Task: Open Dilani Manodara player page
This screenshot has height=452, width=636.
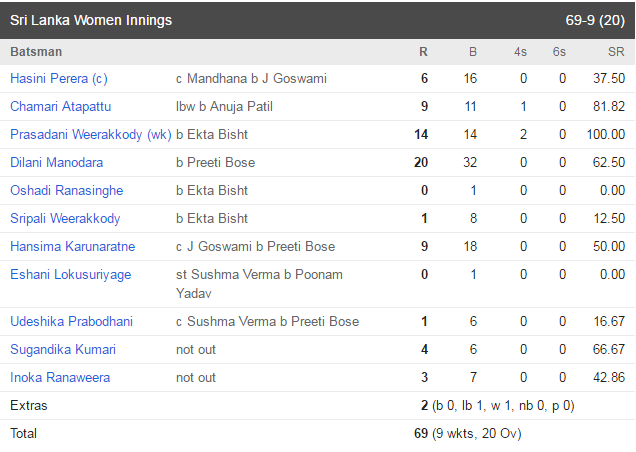Action: click(x=56, y=163)
